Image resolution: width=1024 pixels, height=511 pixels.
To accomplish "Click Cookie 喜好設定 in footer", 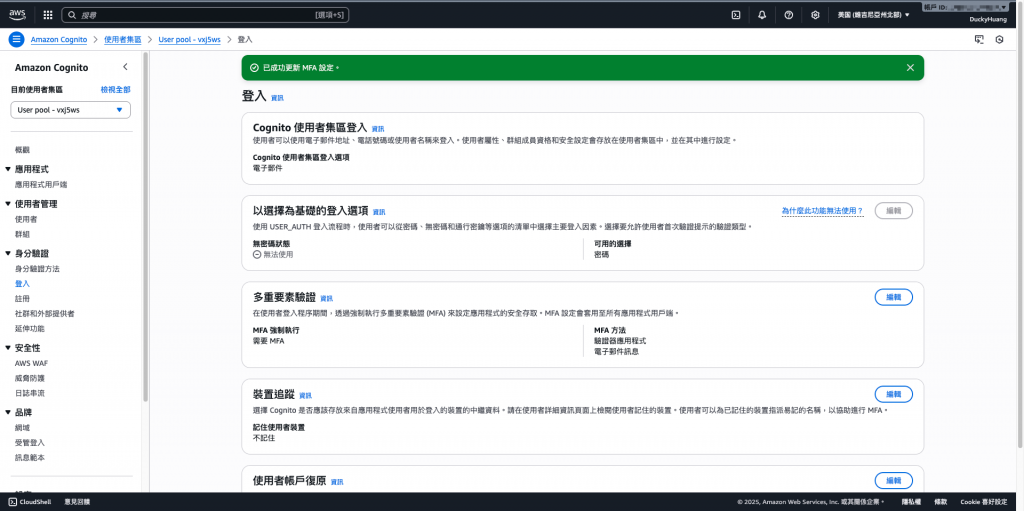I will point(984,502).
